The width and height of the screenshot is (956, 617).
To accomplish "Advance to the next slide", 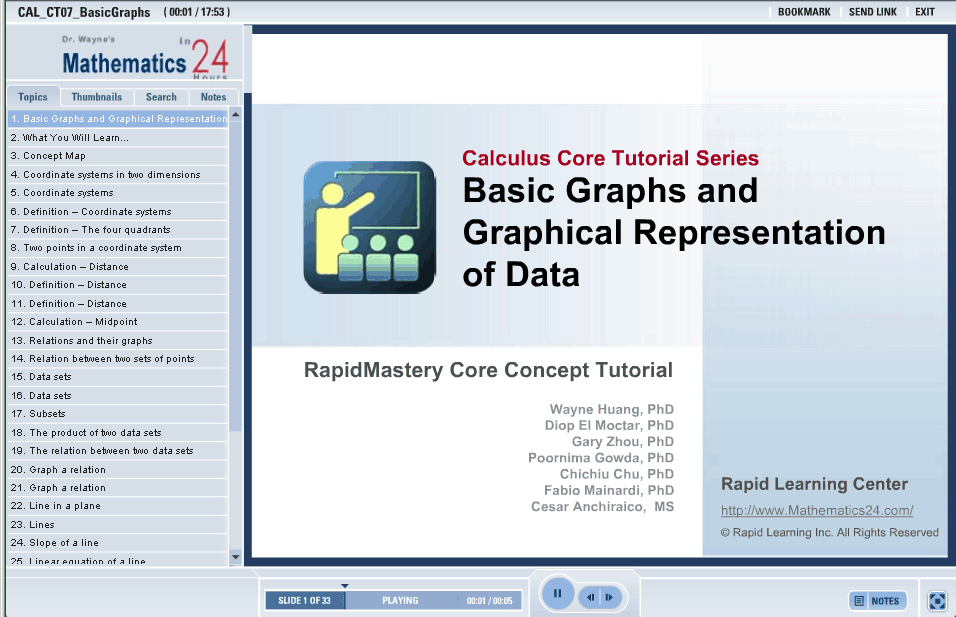I will [610, 597].
